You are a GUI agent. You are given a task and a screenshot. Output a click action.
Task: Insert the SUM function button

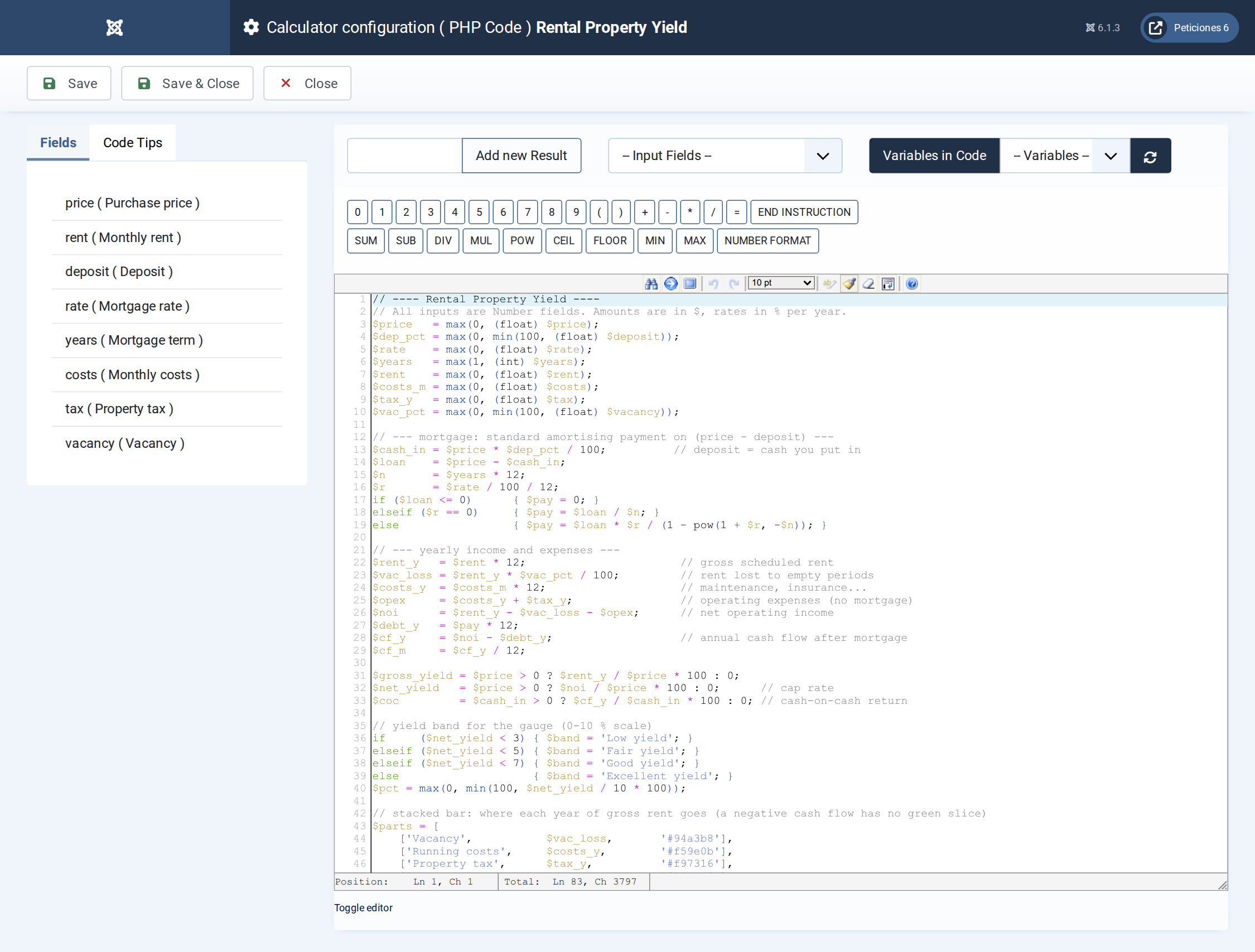(366, 240)
